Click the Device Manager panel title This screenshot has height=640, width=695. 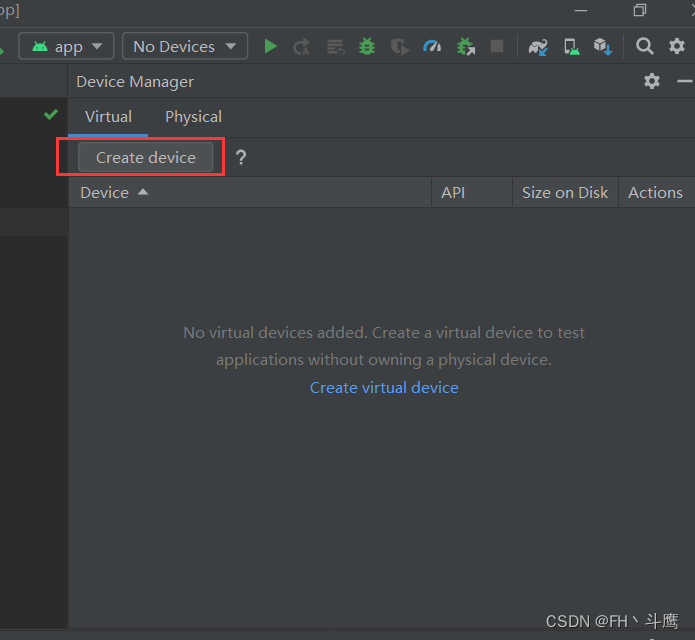pos(135,82)
